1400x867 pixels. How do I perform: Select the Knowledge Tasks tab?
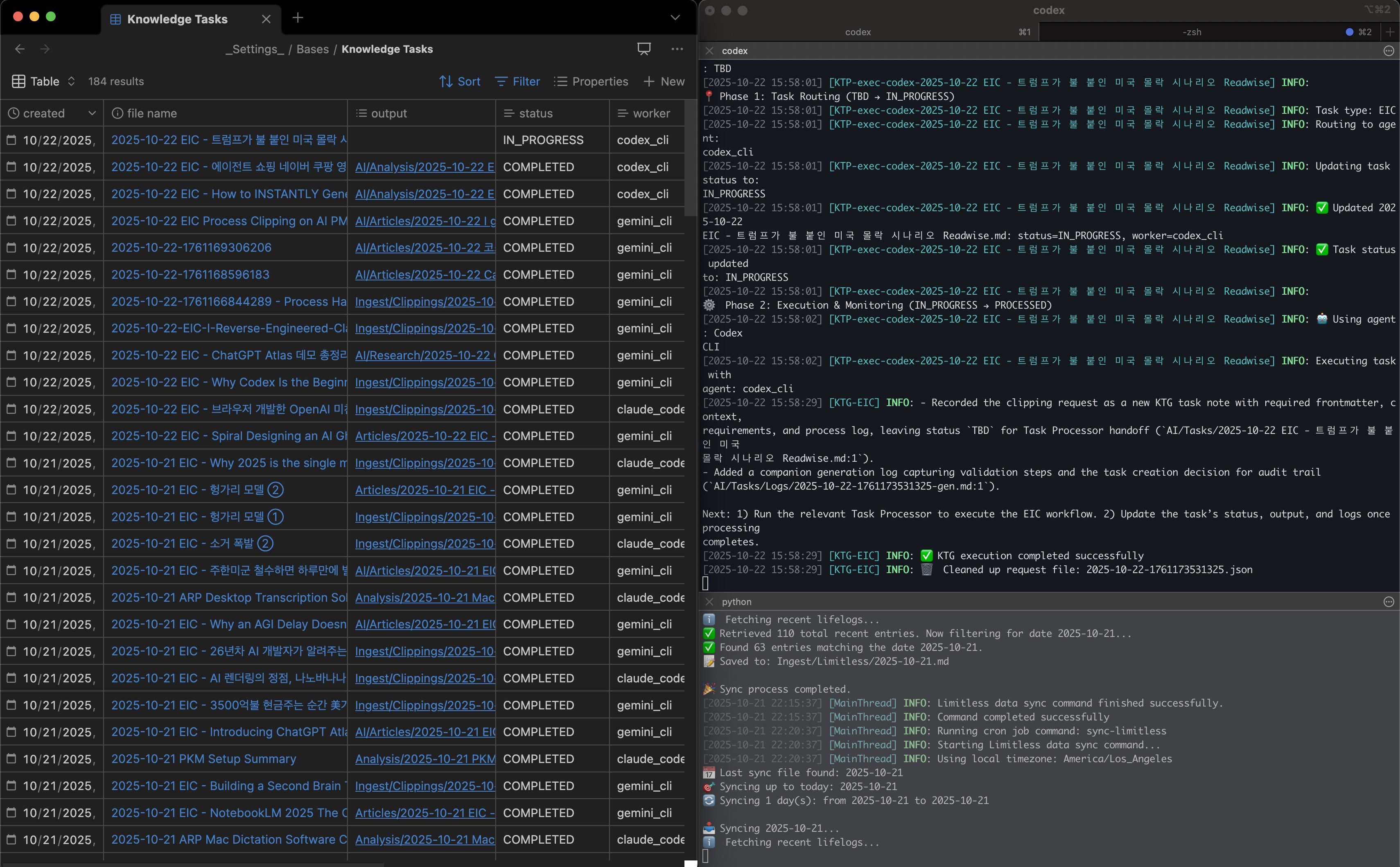point(177,19)
